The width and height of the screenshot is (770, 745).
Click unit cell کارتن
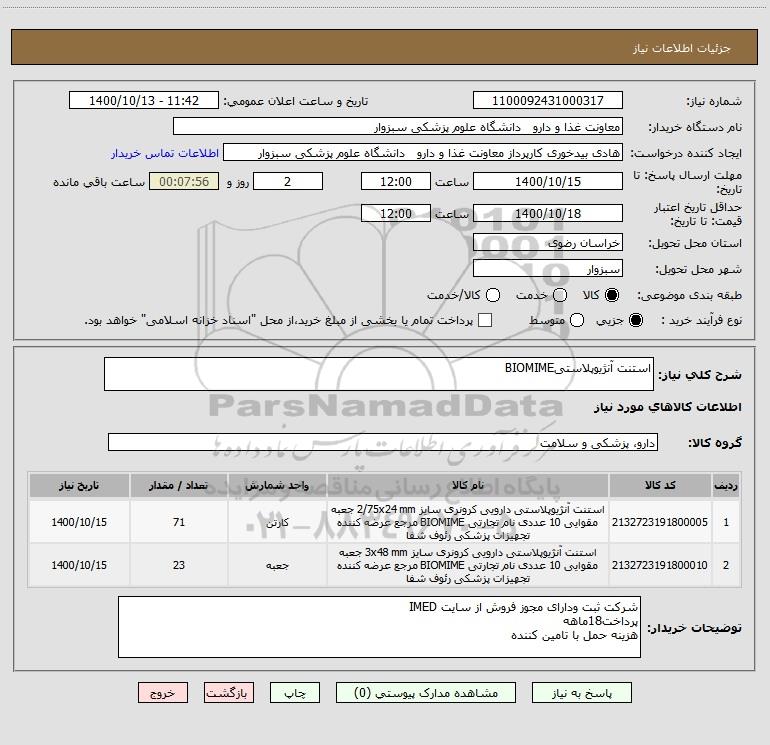[277, 522]
